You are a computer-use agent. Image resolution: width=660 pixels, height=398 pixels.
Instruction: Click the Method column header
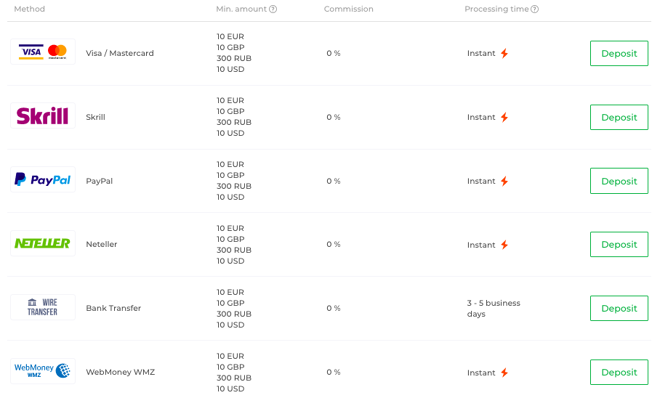[29, 9]
